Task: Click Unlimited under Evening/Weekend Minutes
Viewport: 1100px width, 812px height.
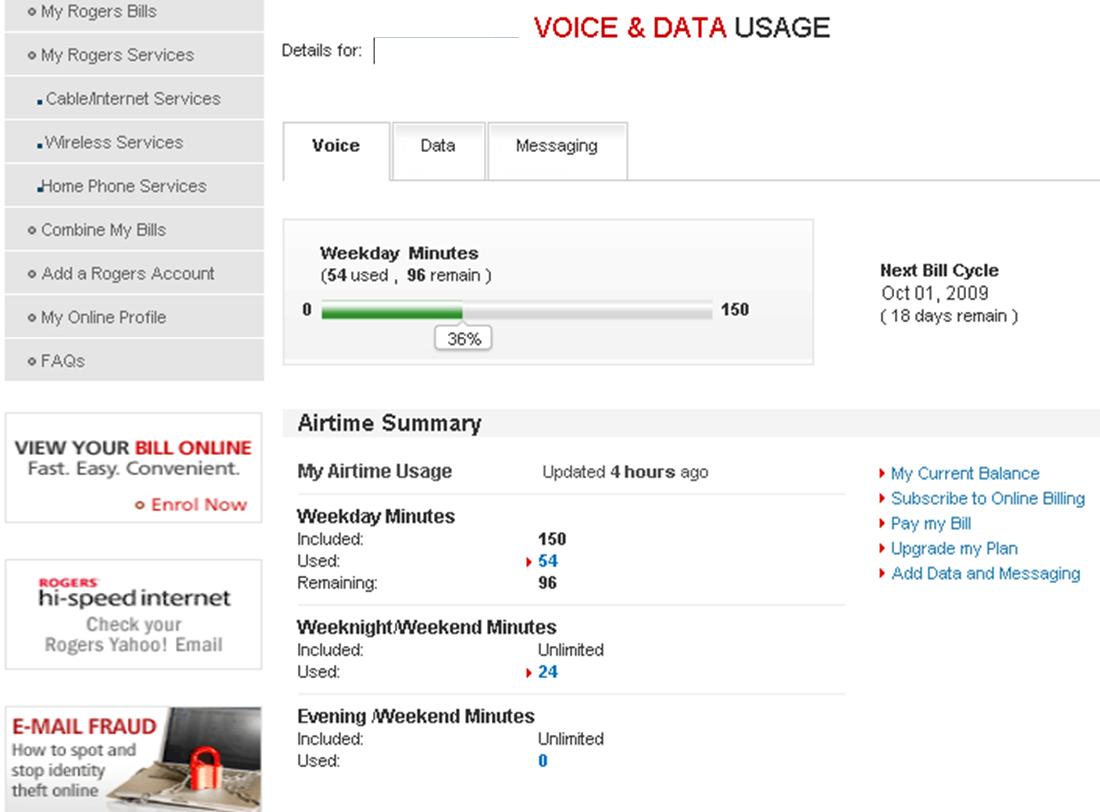Action: (x=570, y=739)
